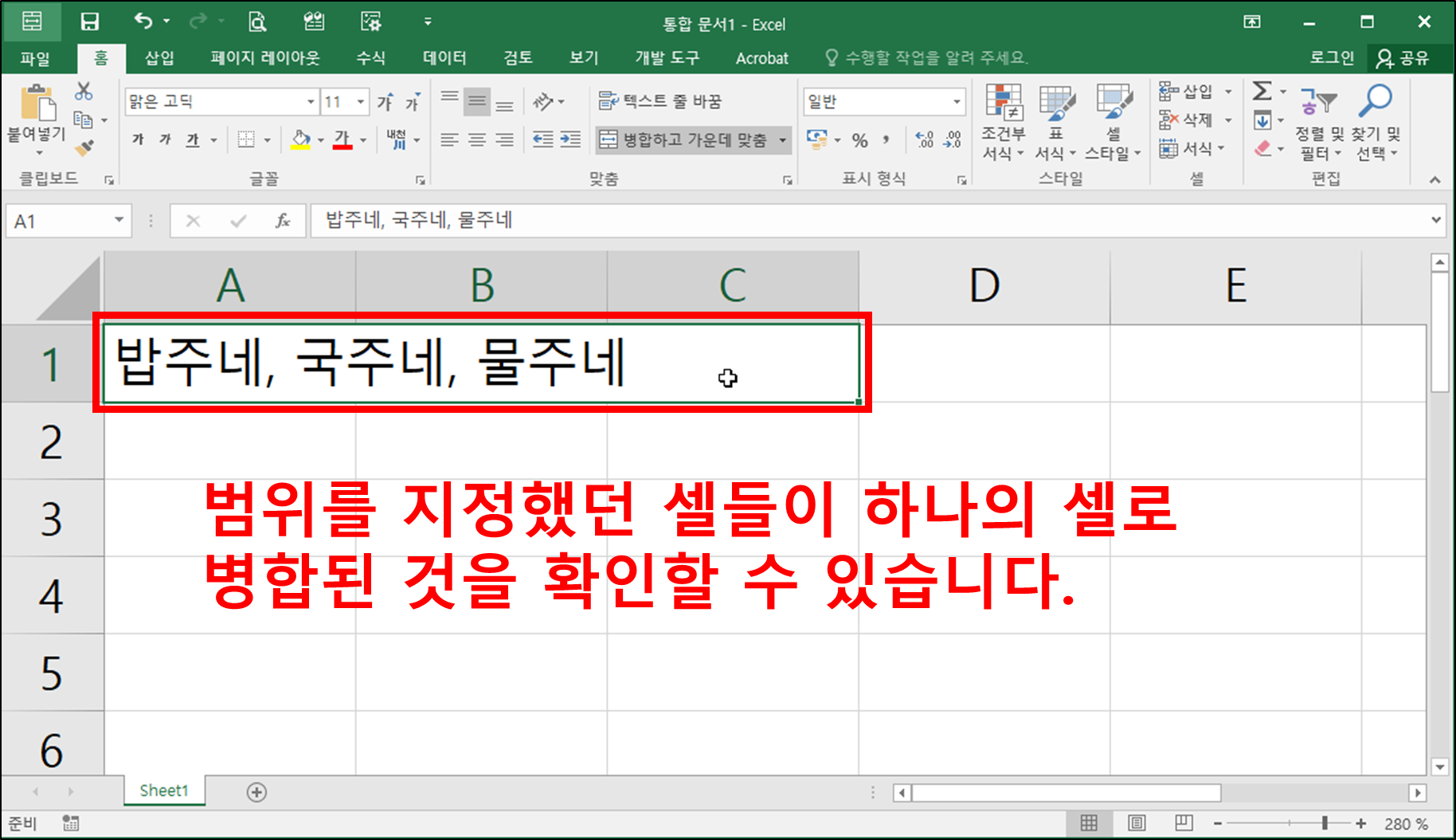The image size is (1456, 840).
Task: Expand the Name Box dropdown arrow
Action: pos(119,220)
